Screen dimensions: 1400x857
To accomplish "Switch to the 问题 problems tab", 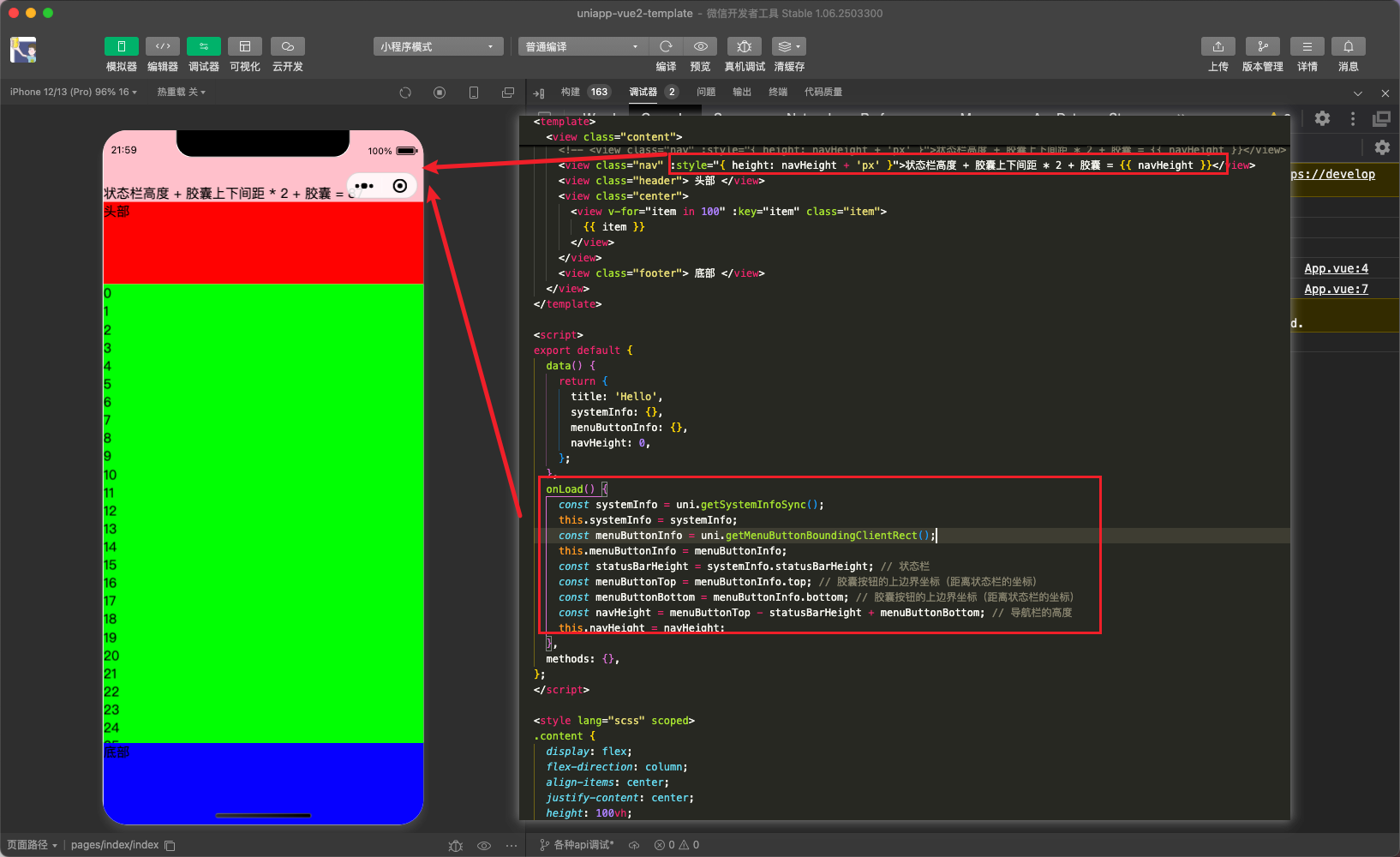I will pos(706,92).
